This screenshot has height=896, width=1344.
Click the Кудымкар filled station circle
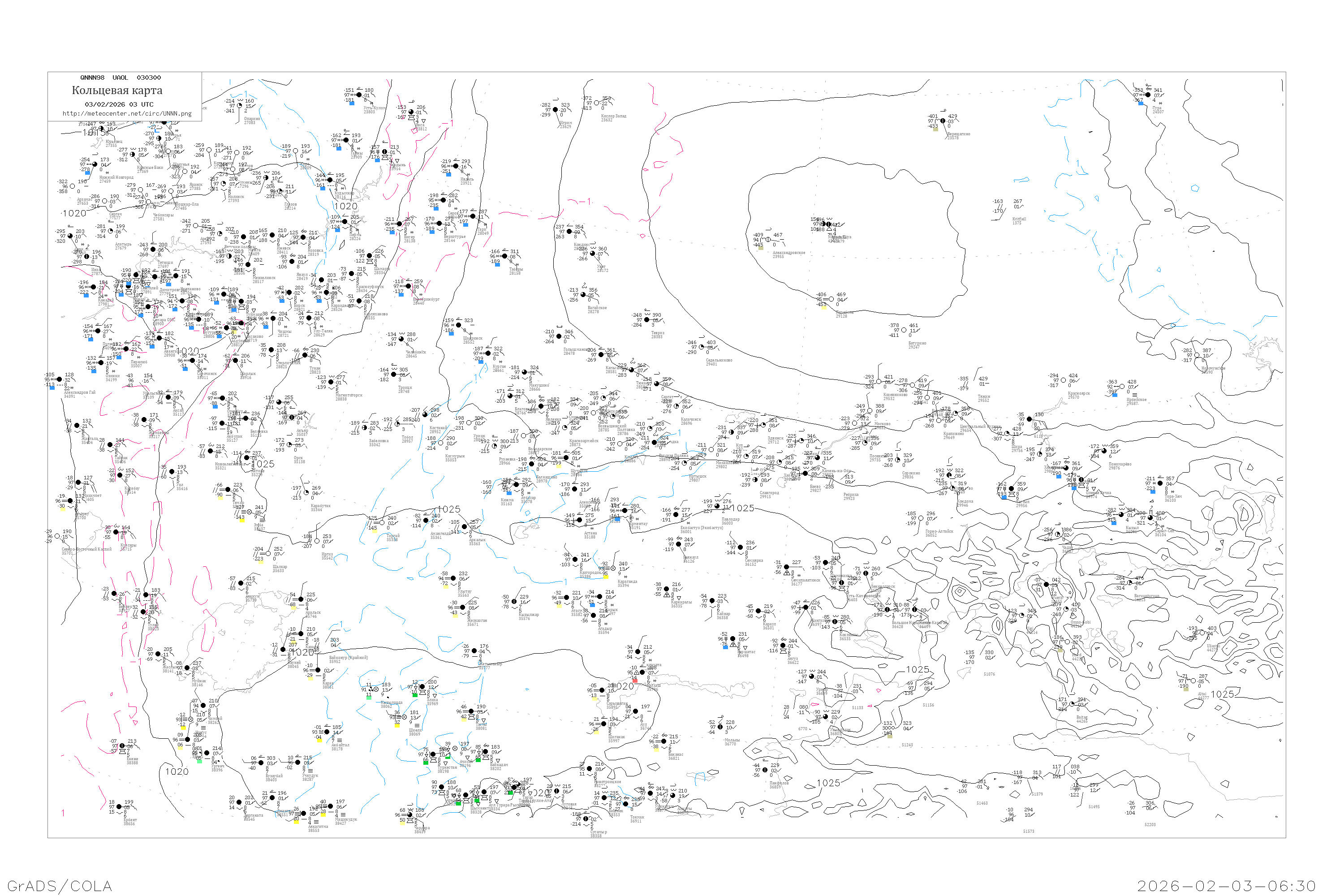[330, 180]
